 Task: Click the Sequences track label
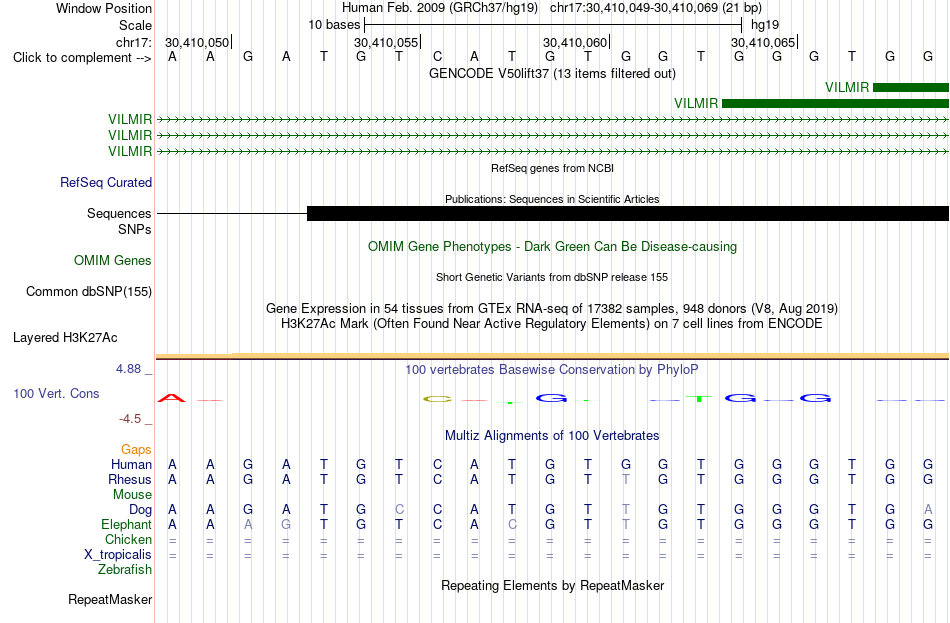[x=119, y=213]
